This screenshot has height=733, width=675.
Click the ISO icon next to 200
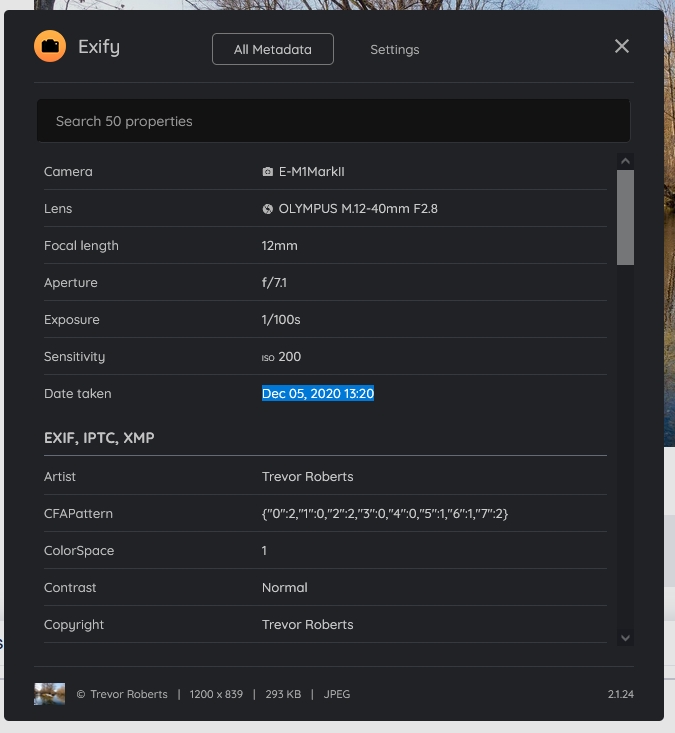coord(268,357)
